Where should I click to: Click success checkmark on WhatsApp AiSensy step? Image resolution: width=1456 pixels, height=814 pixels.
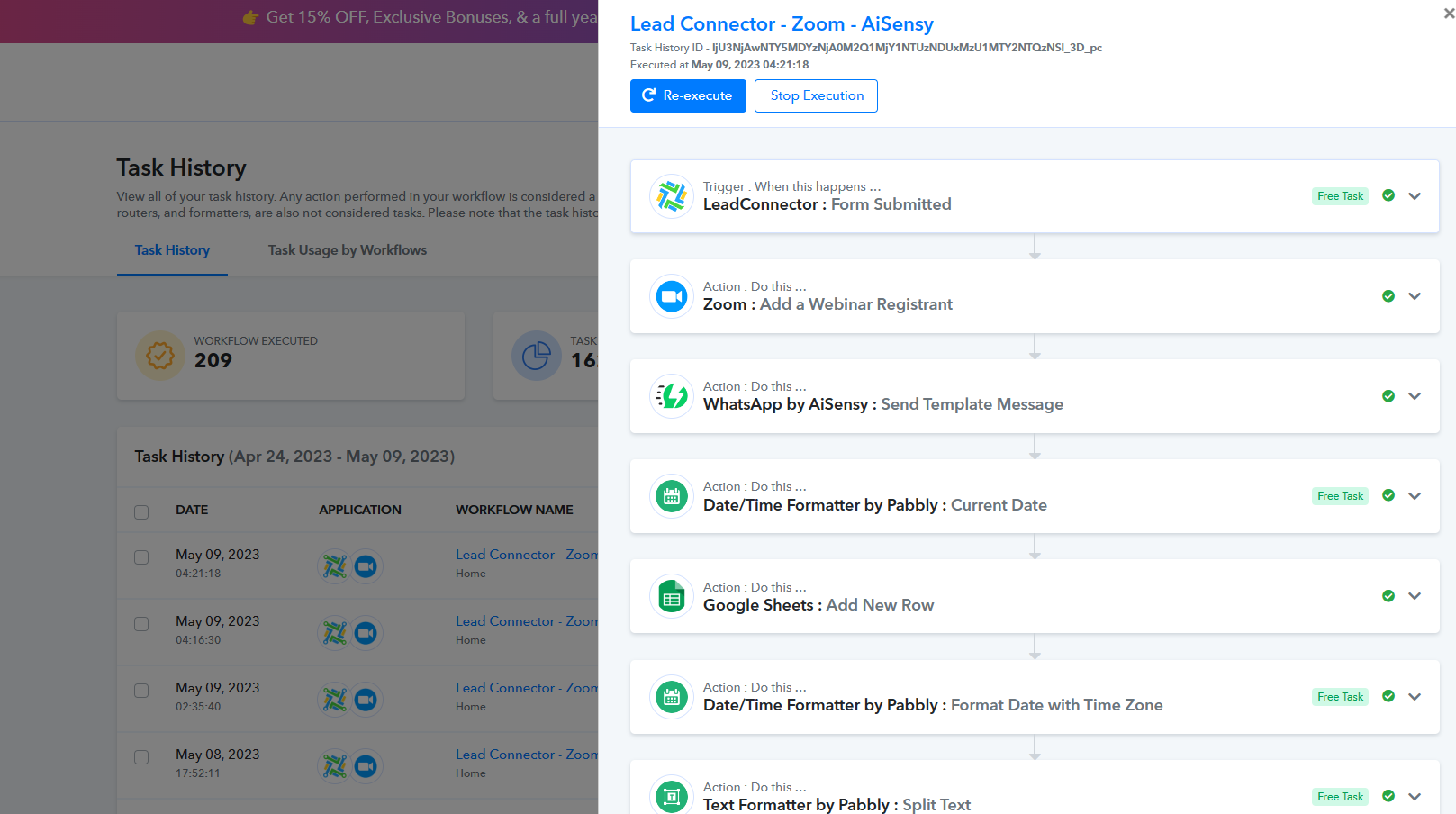[1388, 396]
